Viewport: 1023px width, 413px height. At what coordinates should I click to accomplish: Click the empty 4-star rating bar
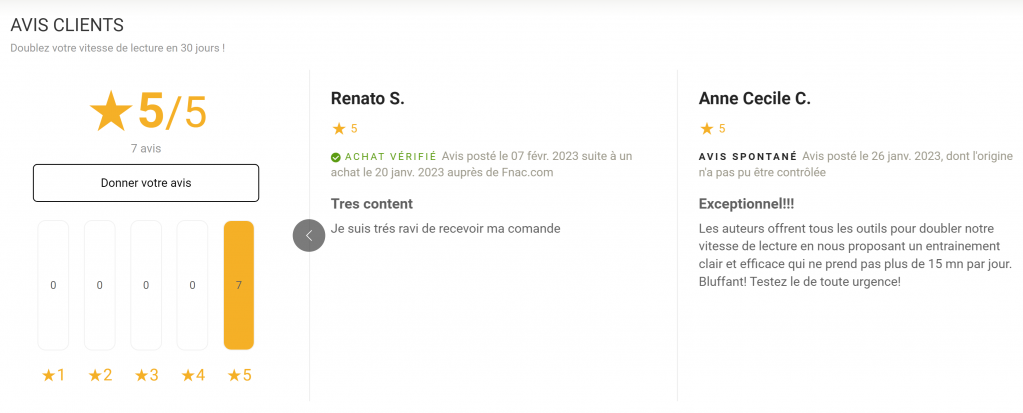pos(192,286)
